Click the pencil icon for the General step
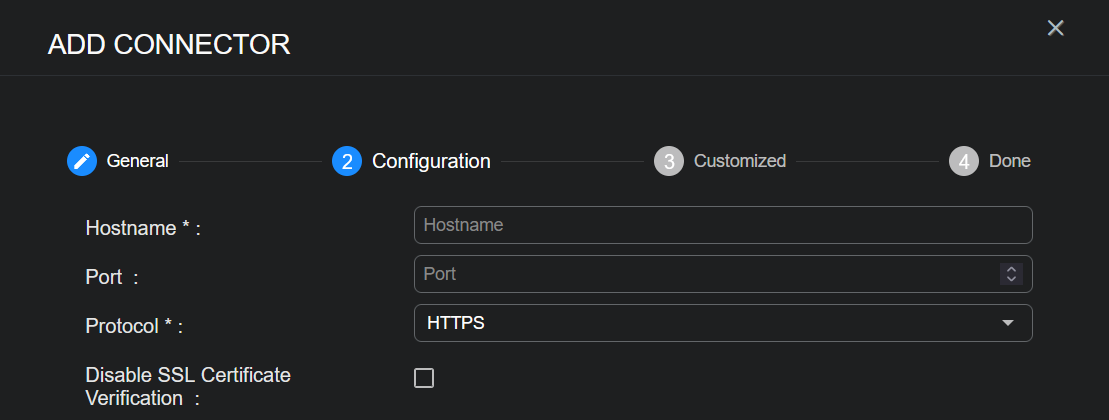The image size is (1109, 420). [x=82, y=161]
